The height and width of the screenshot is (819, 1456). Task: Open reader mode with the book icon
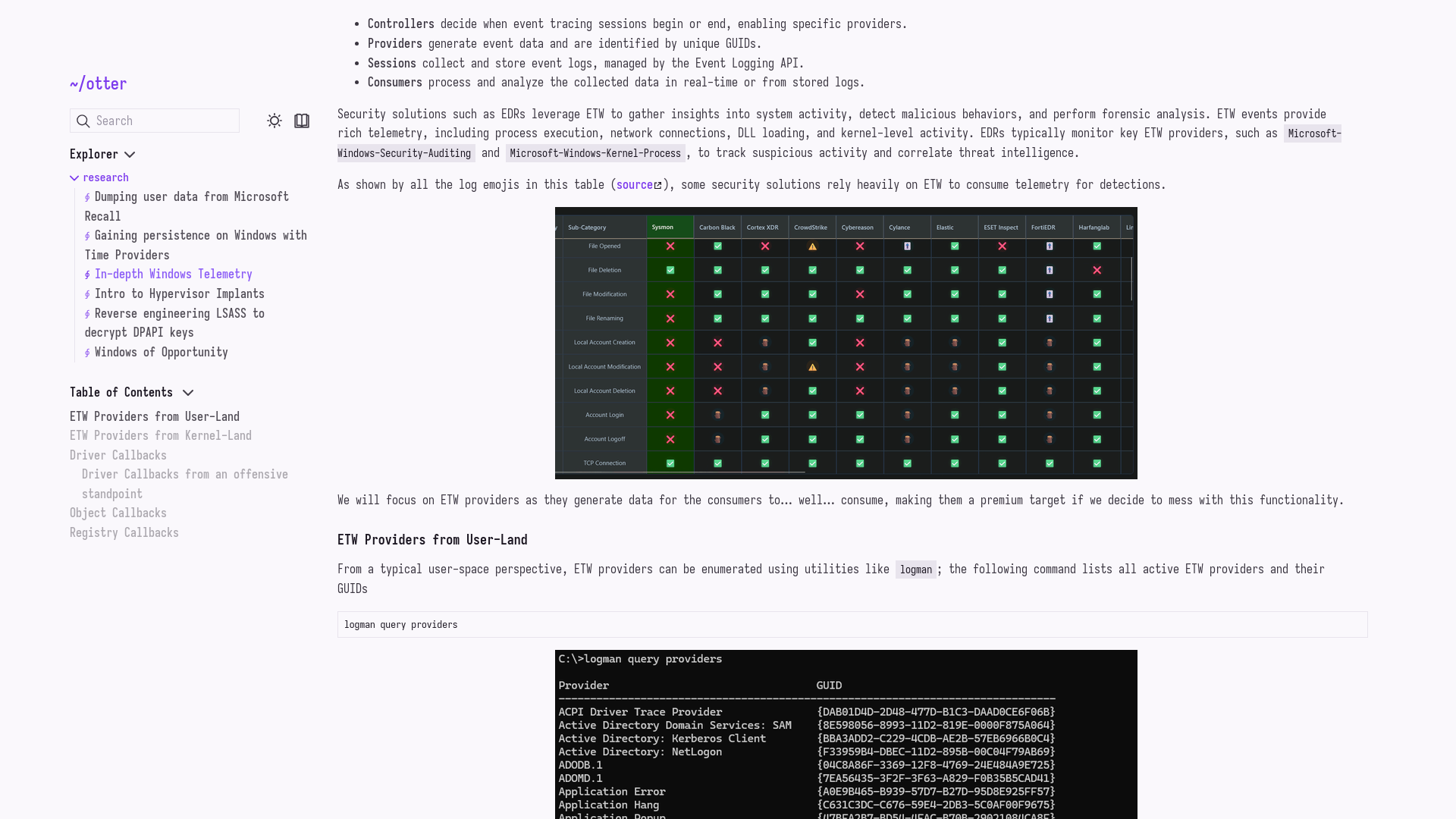pos(302,121)
